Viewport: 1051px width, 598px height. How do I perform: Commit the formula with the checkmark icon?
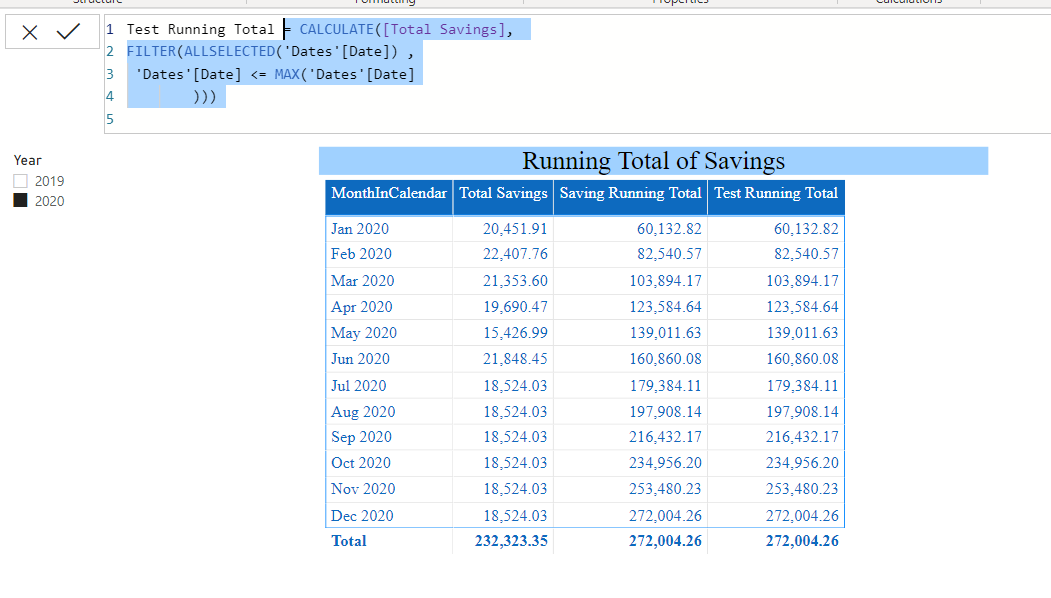point(68,32)
